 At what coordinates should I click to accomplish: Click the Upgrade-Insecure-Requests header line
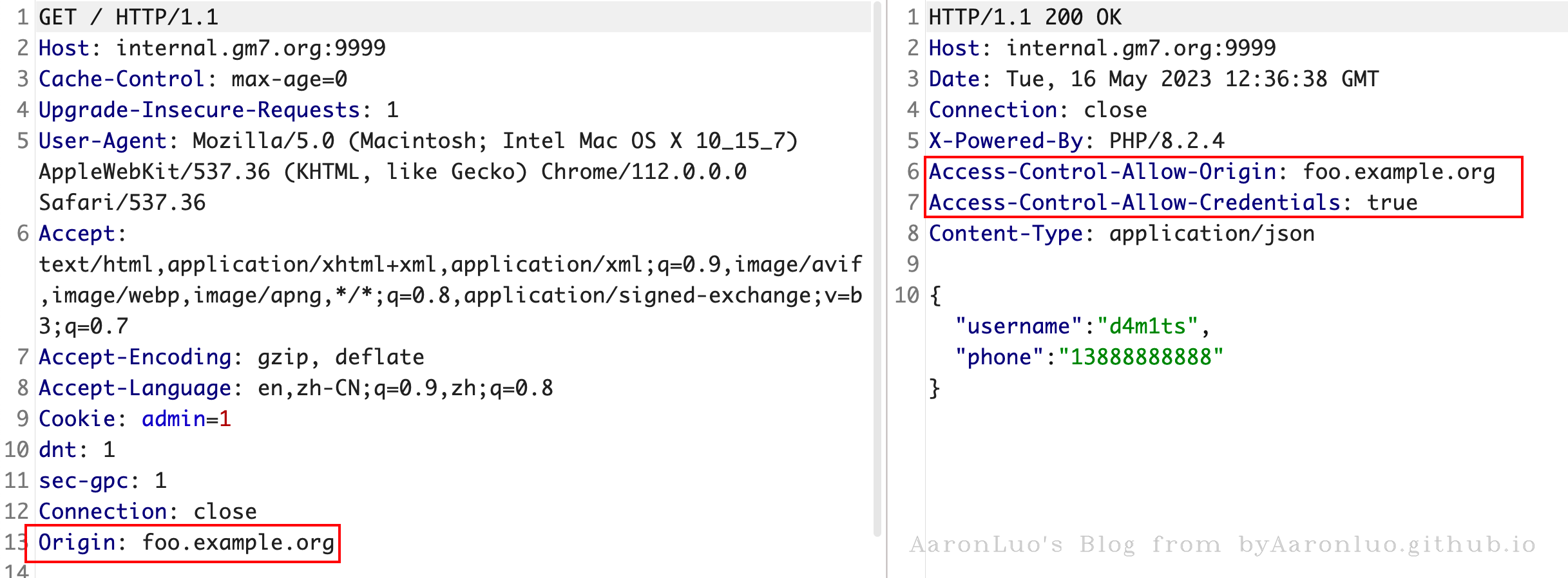coord(218,110)
